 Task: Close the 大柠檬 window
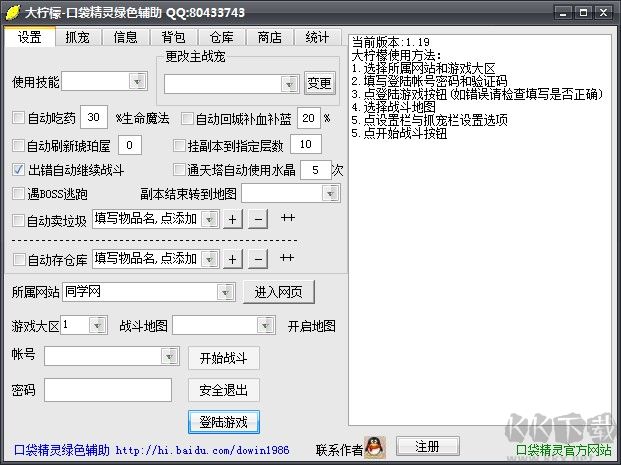(x=604, y=13)
